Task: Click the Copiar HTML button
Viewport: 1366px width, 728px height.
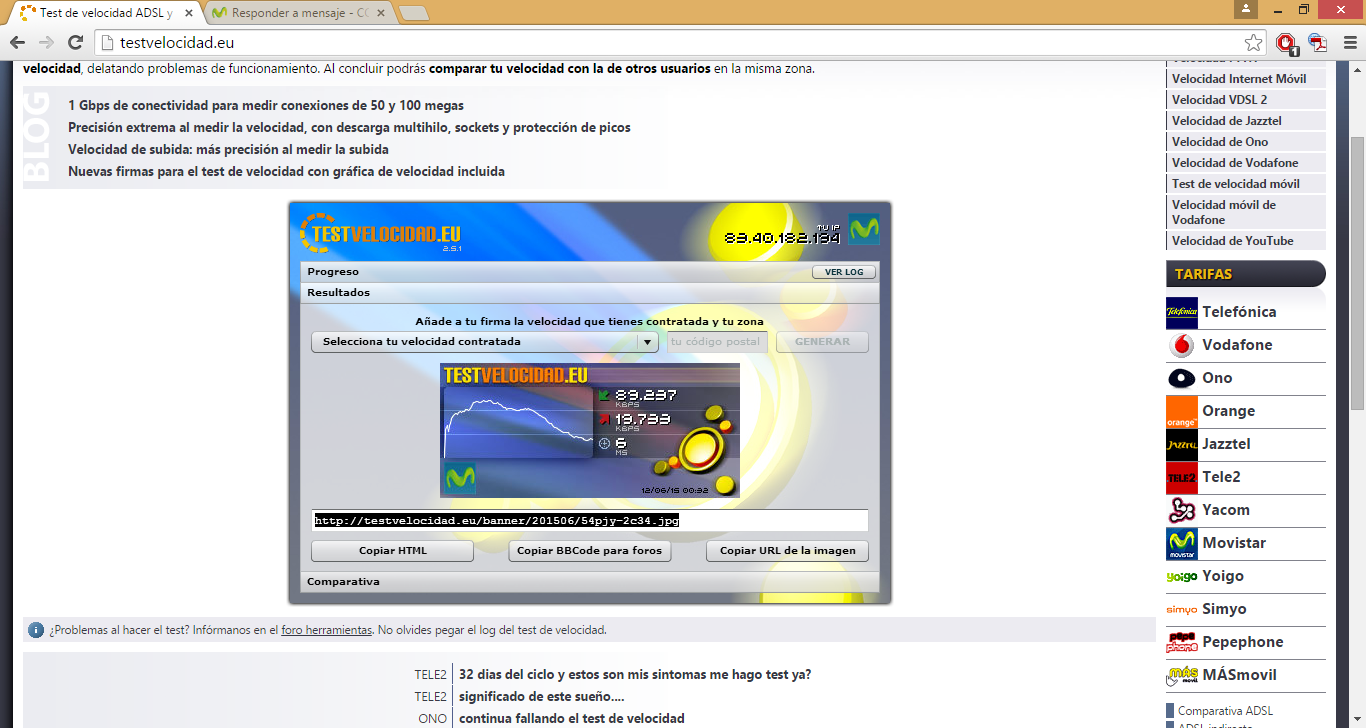Action: coord(392,551)
